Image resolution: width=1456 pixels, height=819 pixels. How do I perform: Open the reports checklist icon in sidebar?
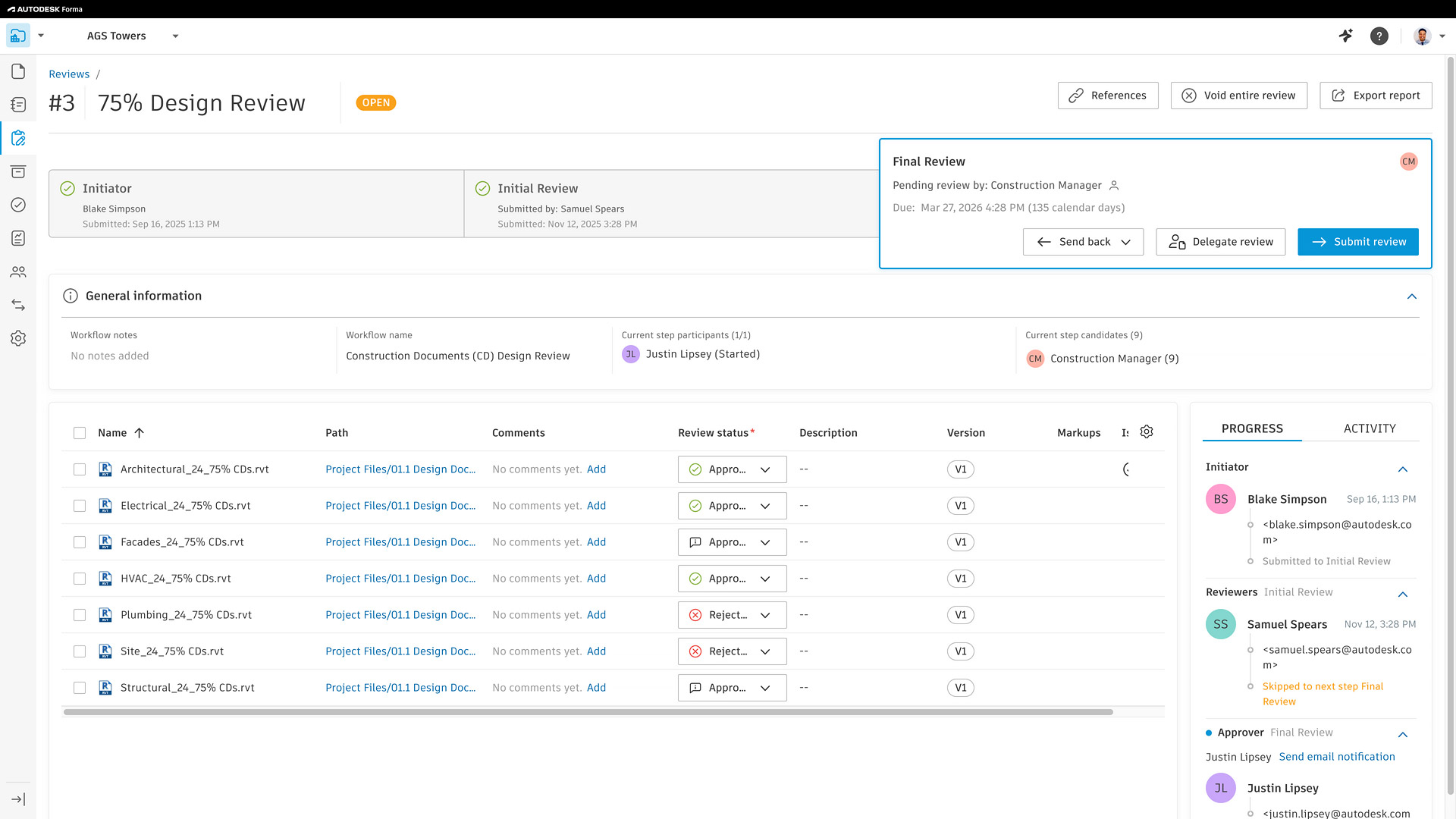18,238
